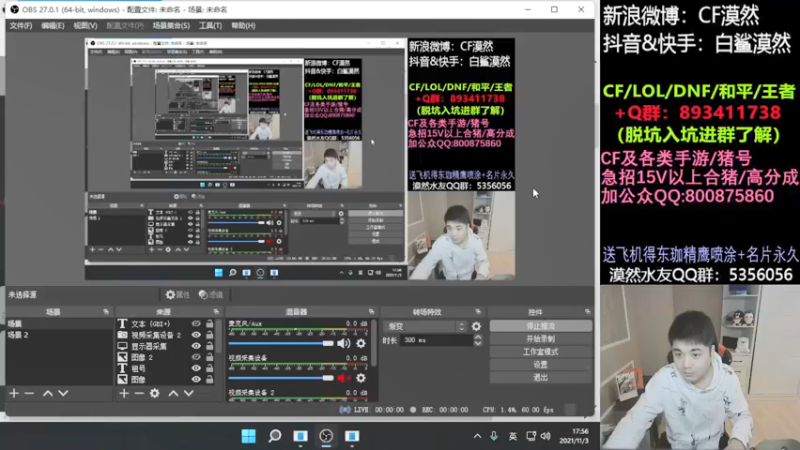The width and height of the screenshot is (800, 450).
Task: Open the 文件(F) menu
Action: click(20, 26)
